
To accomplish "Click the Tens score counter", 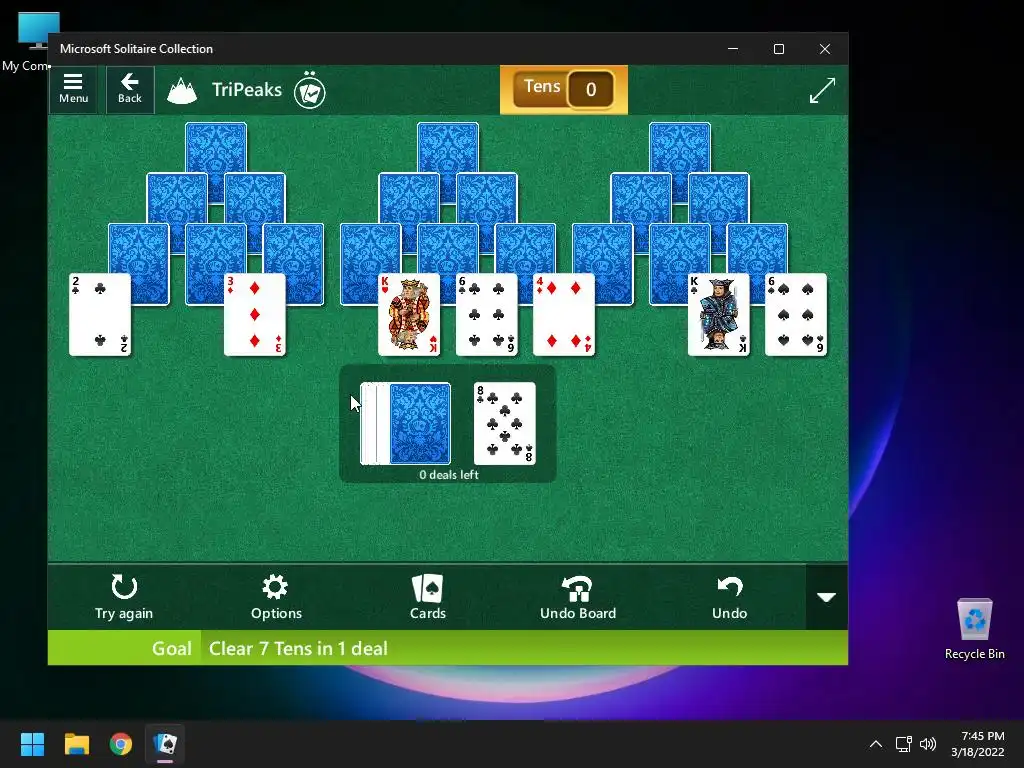I will pyautogui.click(x=564, y=89).
